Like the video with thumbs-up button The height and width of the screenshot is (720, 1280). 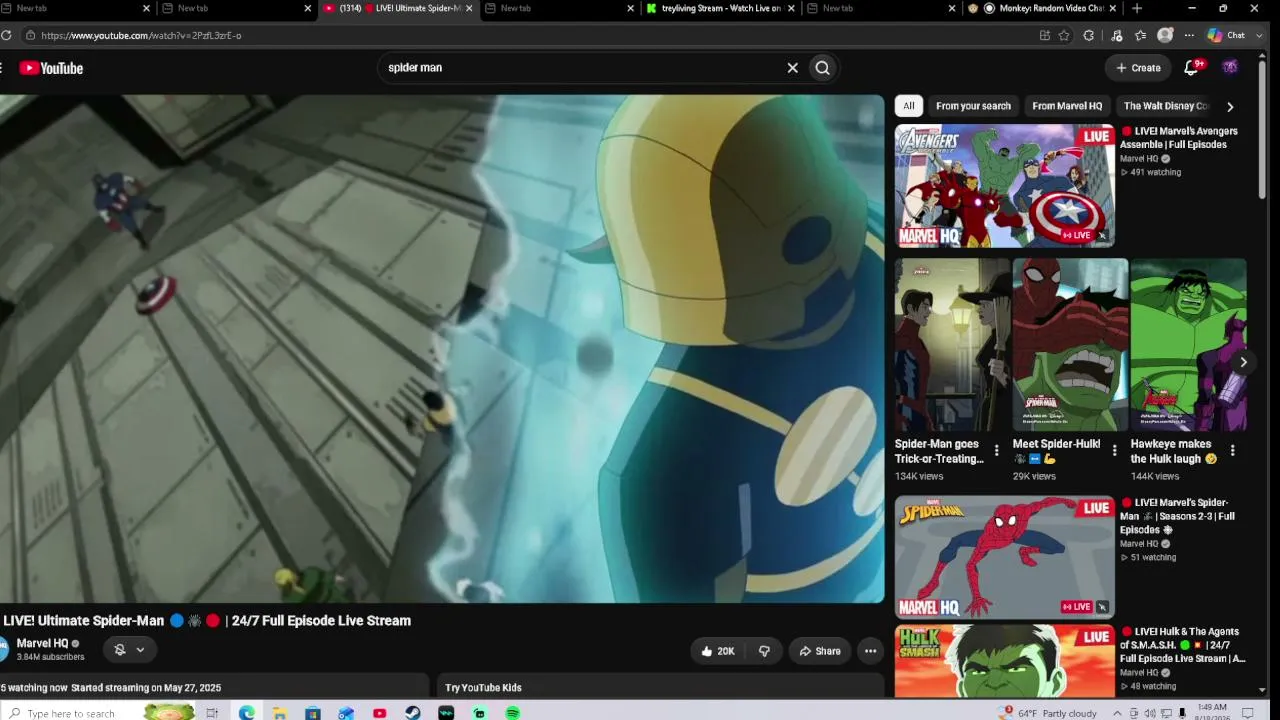pyautogui.click(x=719, y=651)
